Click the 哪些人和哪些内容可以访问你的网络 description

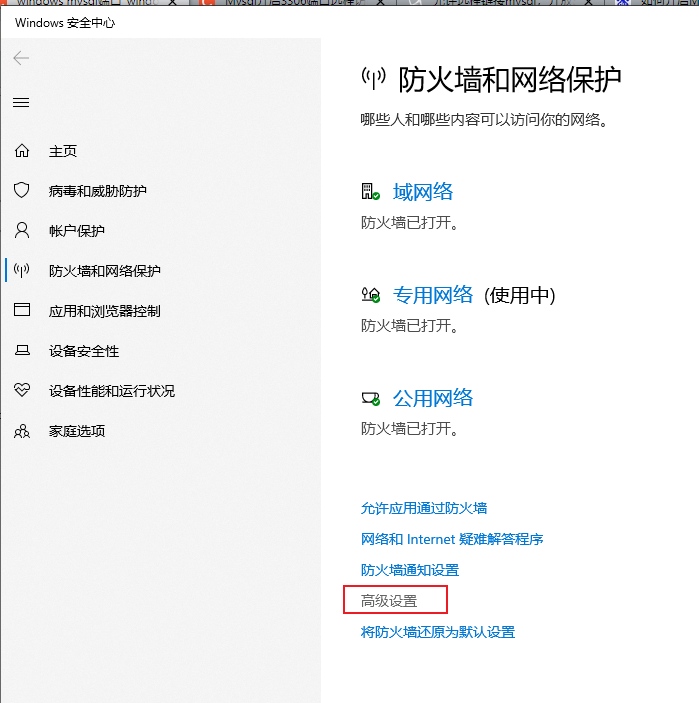point(484,120)
